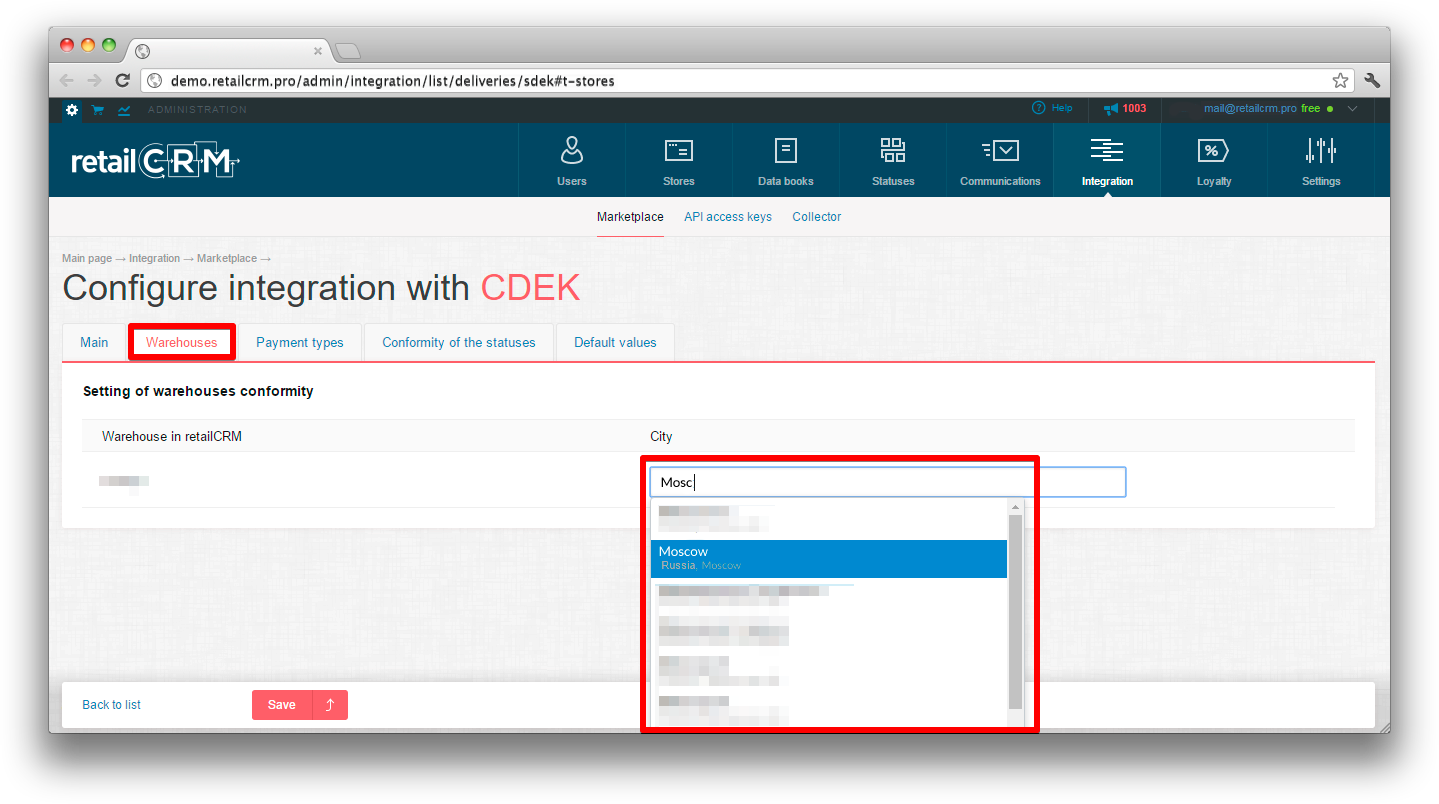Switch to the Marketplace sub-tab

(630, 217)
